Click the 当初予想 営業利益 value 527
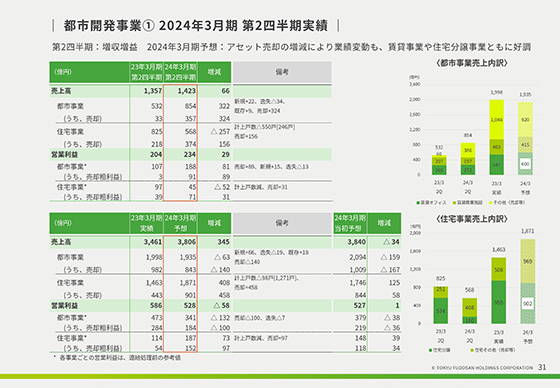560x388 pixels. pos(360,305)
